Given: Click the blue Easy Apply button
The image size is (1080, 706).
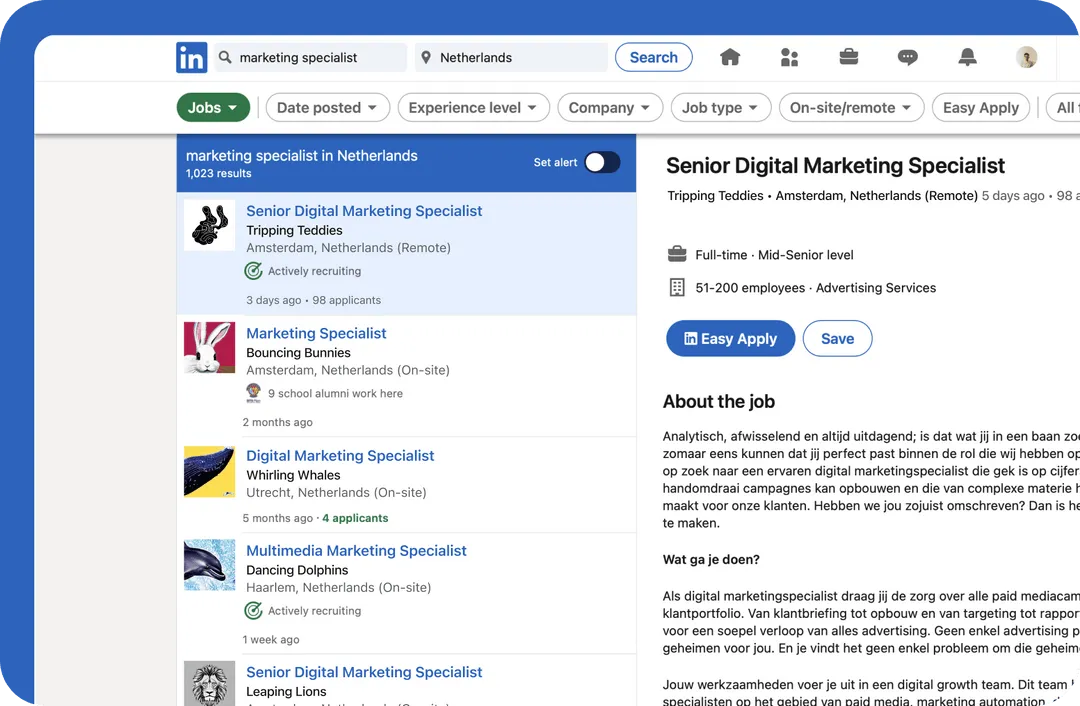Looking at the screenshot, I should [x=730, y=338].
